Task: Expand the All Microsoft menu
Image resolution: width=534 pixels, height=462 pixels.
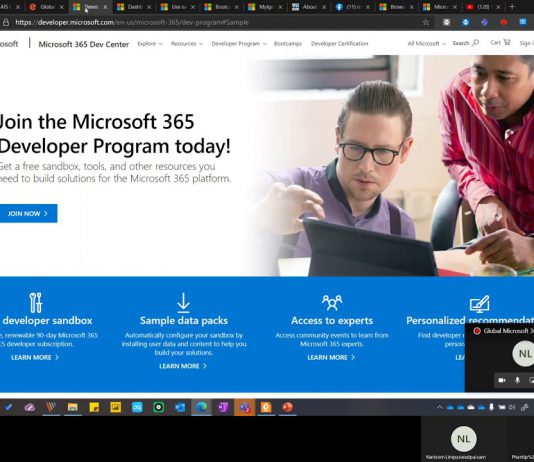Action: [426, 43]
